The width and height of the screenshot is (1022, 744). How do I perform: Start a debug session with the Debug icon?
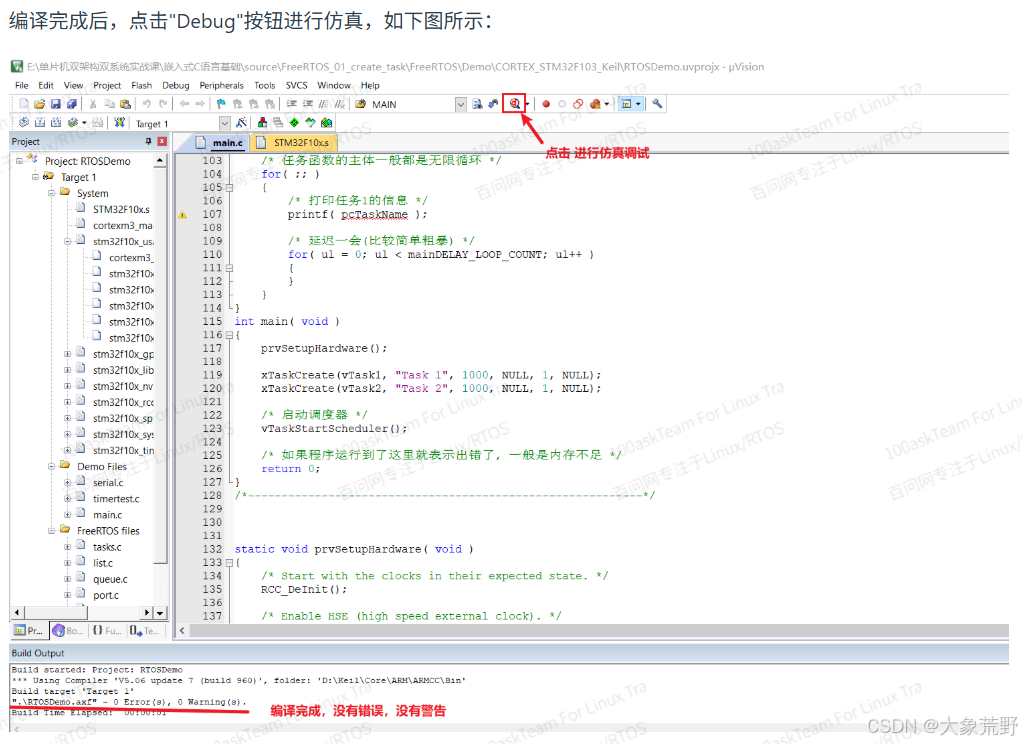[x=514, y=104]
